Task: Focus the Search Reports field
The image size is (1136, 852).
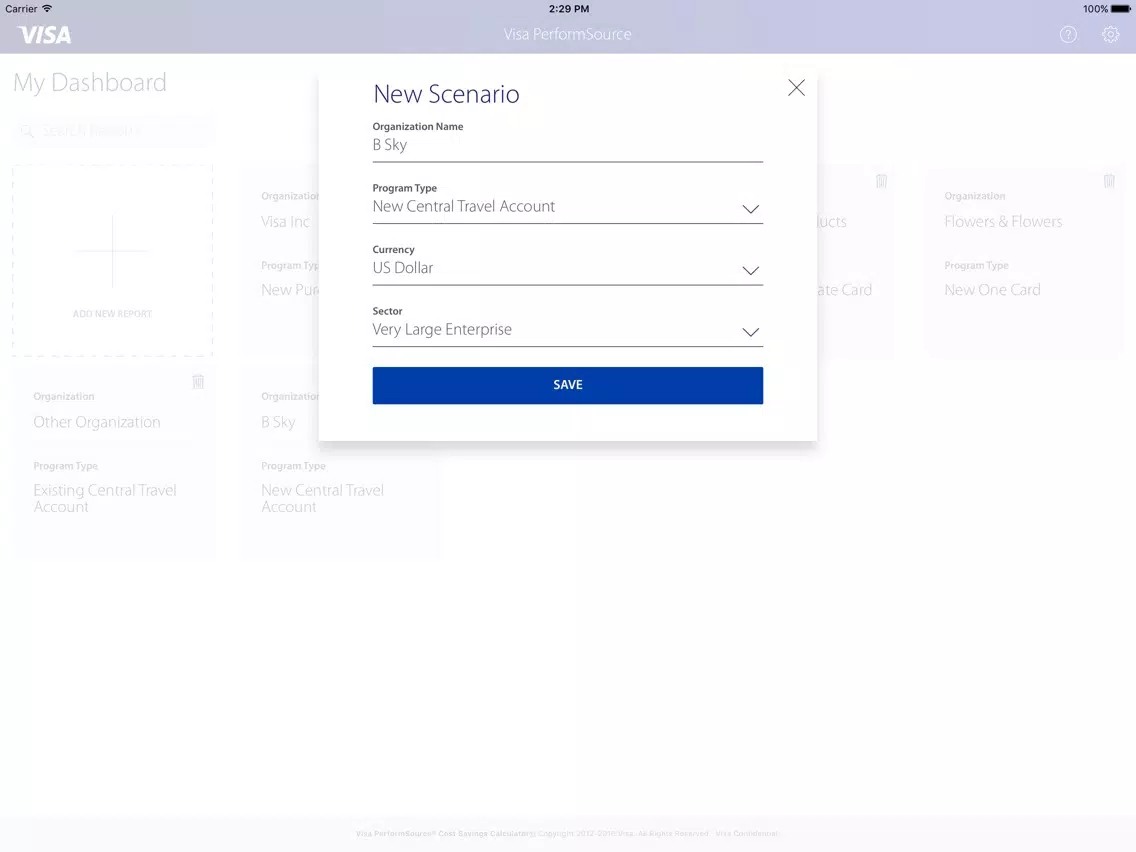Action: click(114, 131)
